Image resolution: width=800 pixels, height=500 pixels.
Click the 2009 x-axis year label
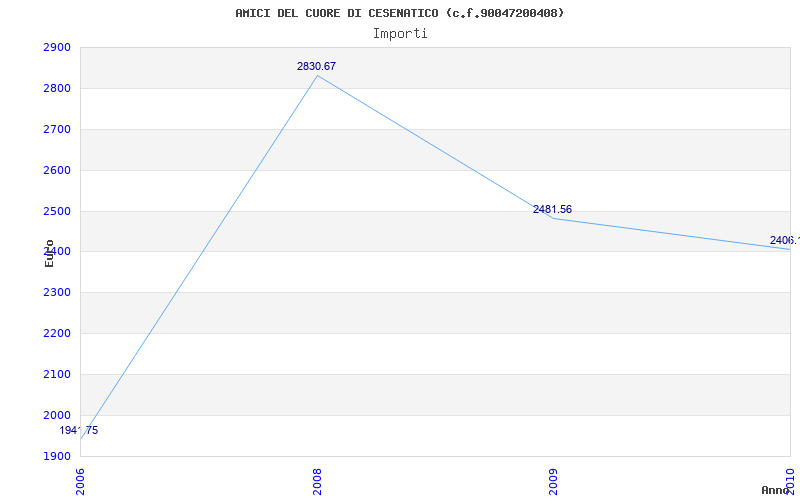pyautogui.click(x=554, y=482)
